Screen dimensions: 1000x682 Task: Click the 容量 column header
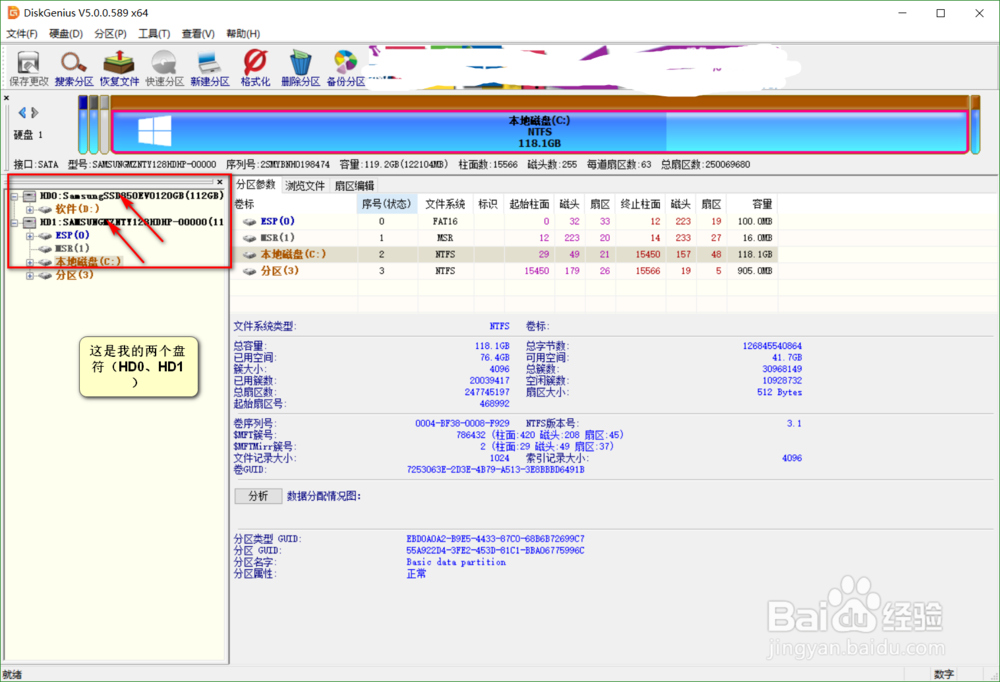coord(752,204)
